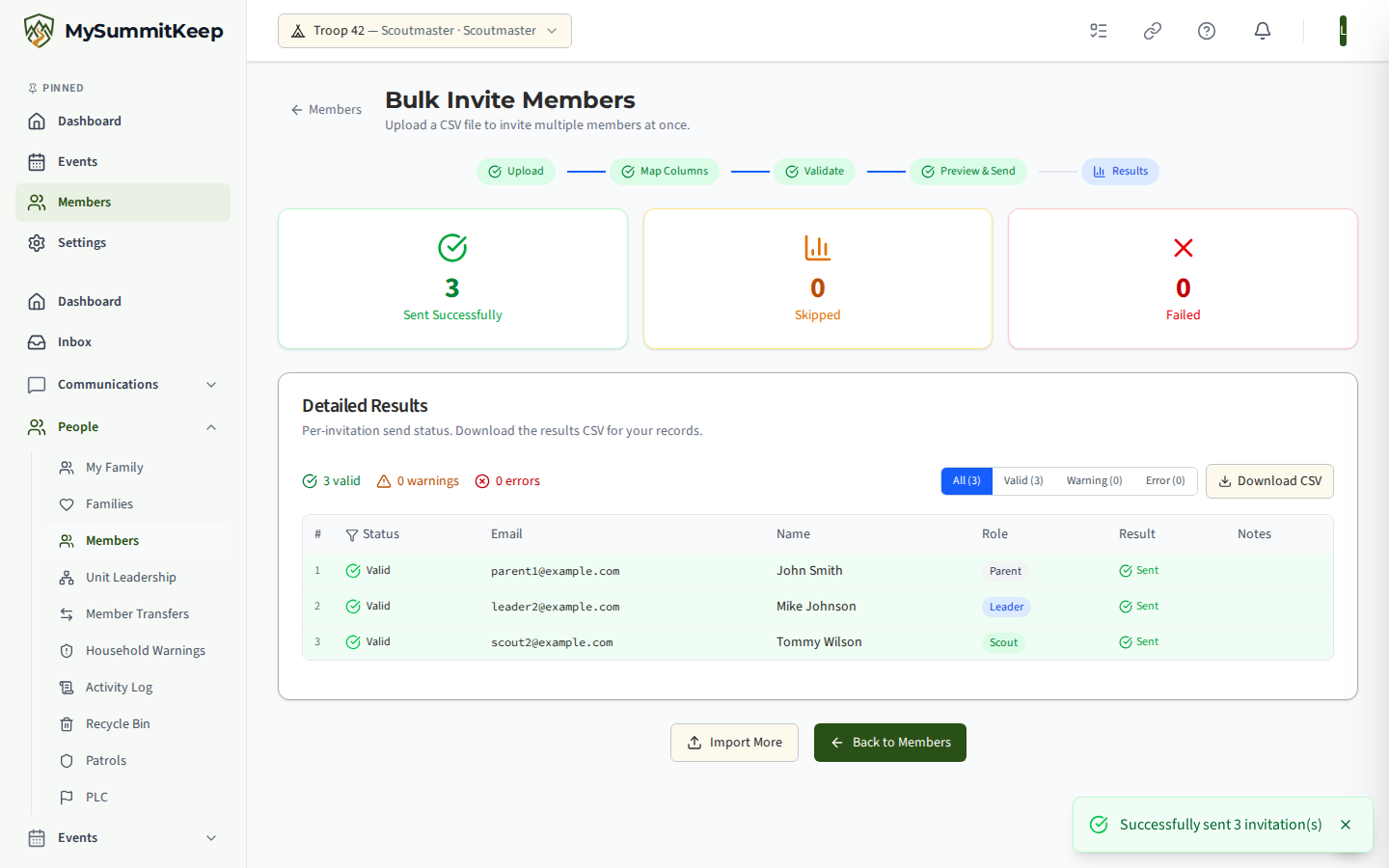Follow the Members back link

click(326, 110)
